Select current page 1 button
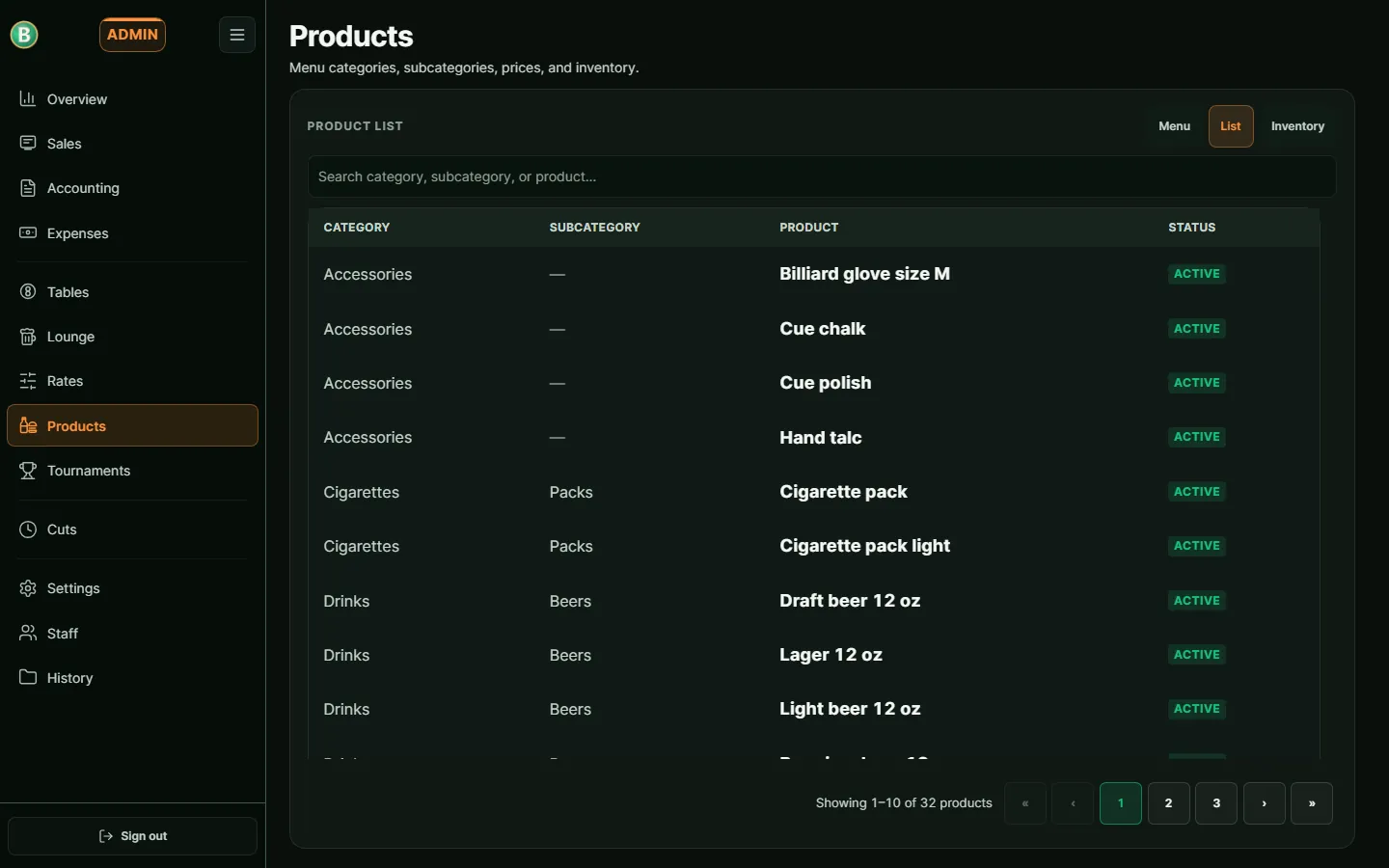This screenshot has width=1389, height=868. coord(1121,803)
